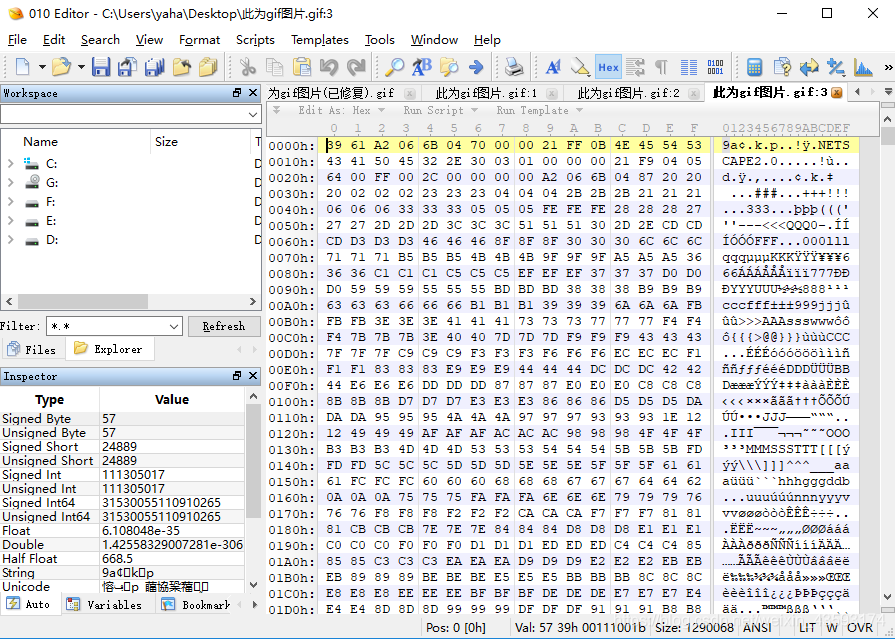Click the Find in Files icon

pyautogui.click(x=449, y=67)
